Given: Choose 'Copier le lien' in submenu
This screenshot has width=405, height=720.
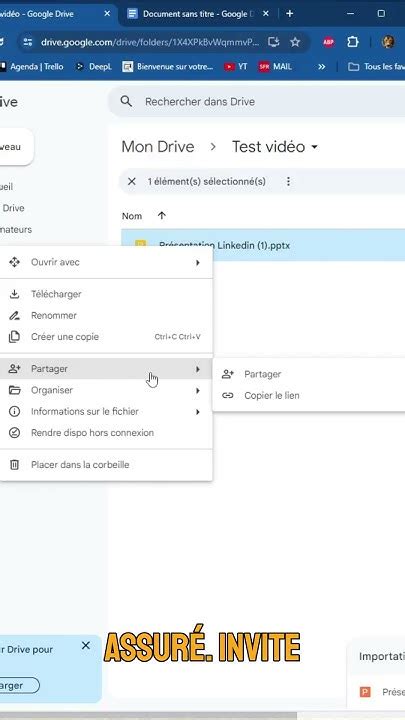Looking at the screenshot, I should [309, 395].
